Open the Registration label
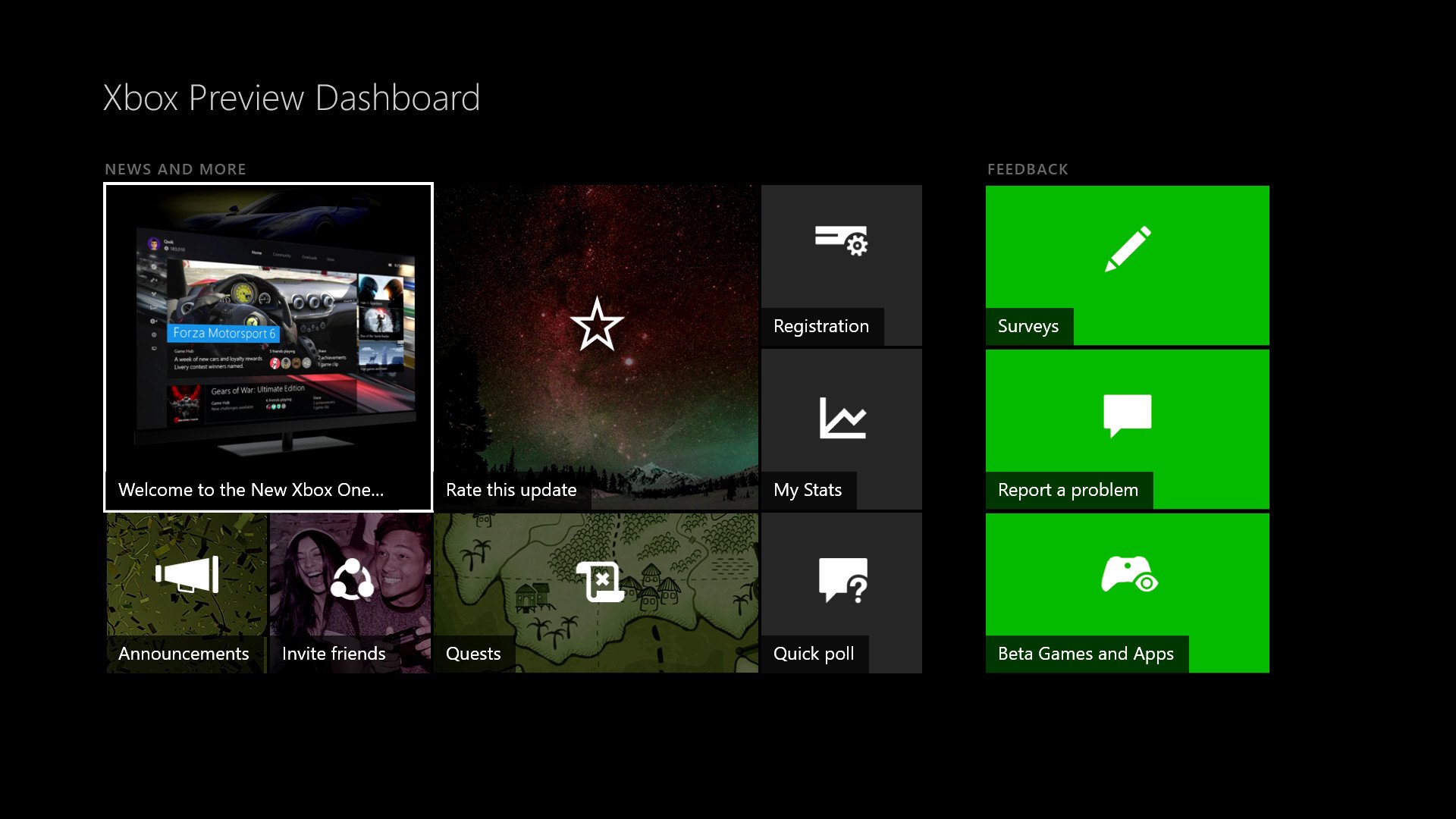Viewport: 1456px width, 819px height. click(x=822, y=327)
